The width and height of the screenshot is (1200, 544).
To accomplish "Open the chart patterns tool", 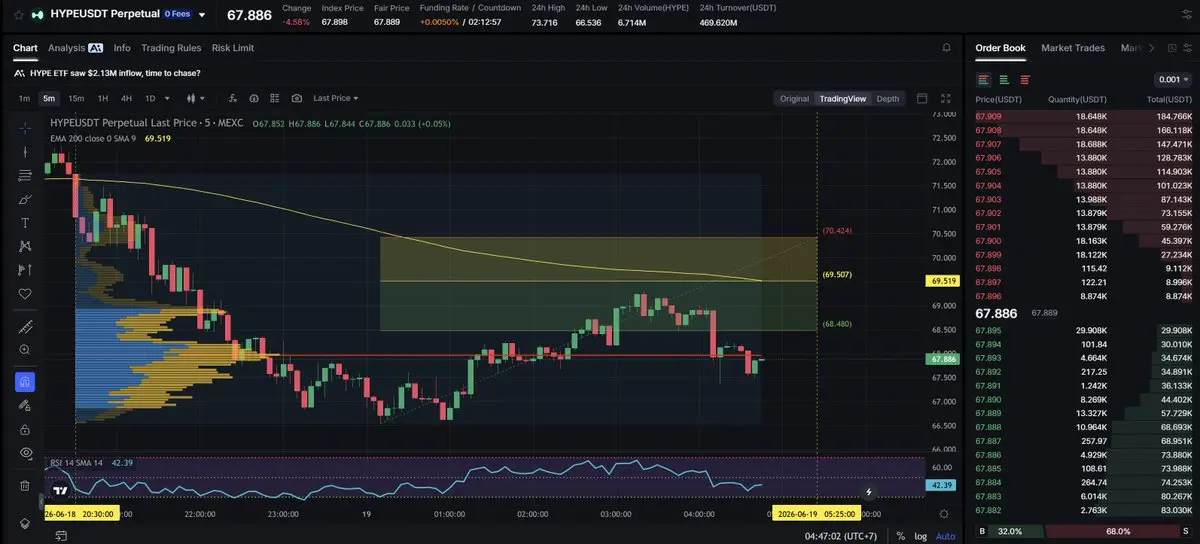I will (25, 247).
